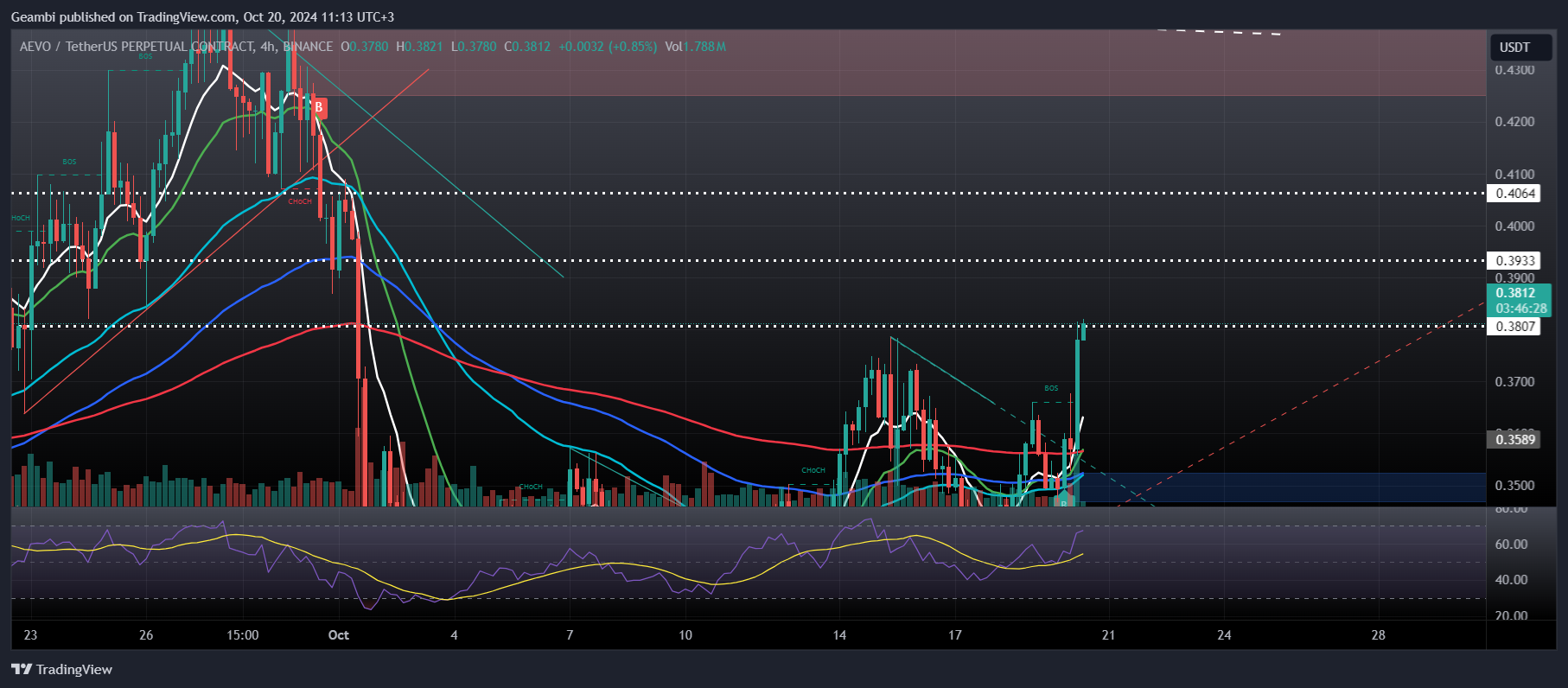Click the Oct label on time axis
The image size is (1568, 688).
(x=339, y=635)
